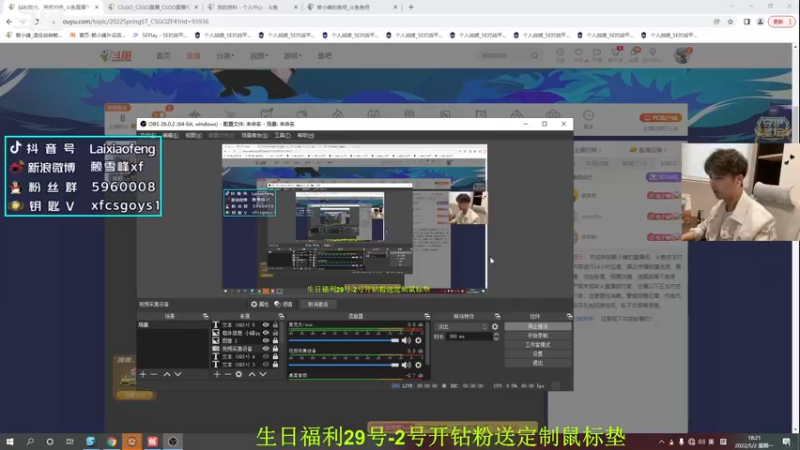Open the 淡出 transition type dropdown
Image resolution: width=800 pixels, height=450 pixels.
coord(462,327)
